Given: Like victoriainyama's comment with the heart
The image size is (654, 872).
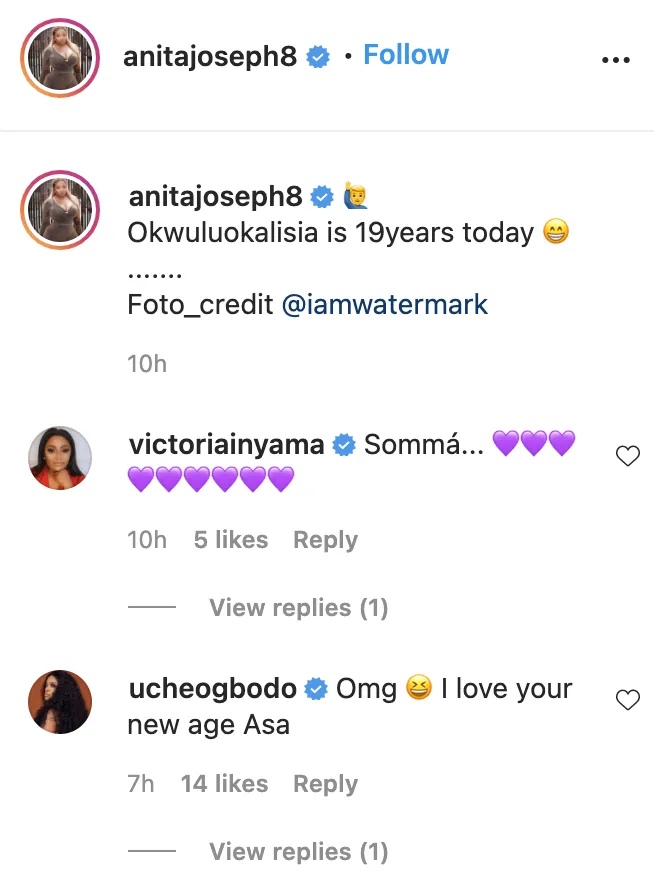Looking at the screenshot, I should (627, 457).
